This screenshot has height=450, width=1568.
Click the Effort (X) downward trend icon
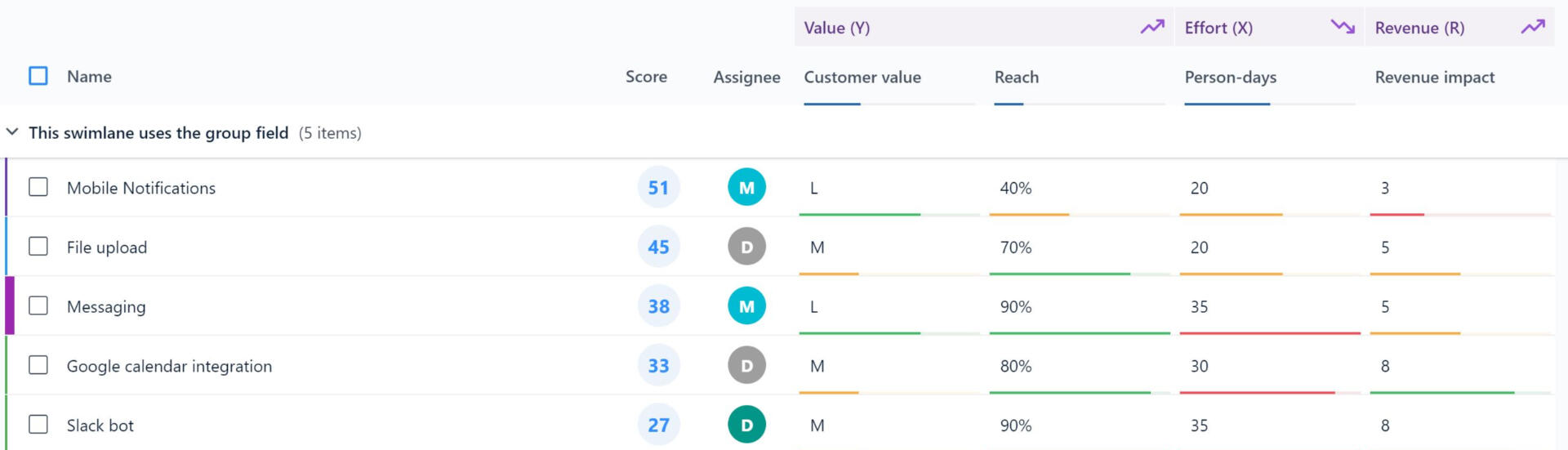click(x=1342, y=28)
